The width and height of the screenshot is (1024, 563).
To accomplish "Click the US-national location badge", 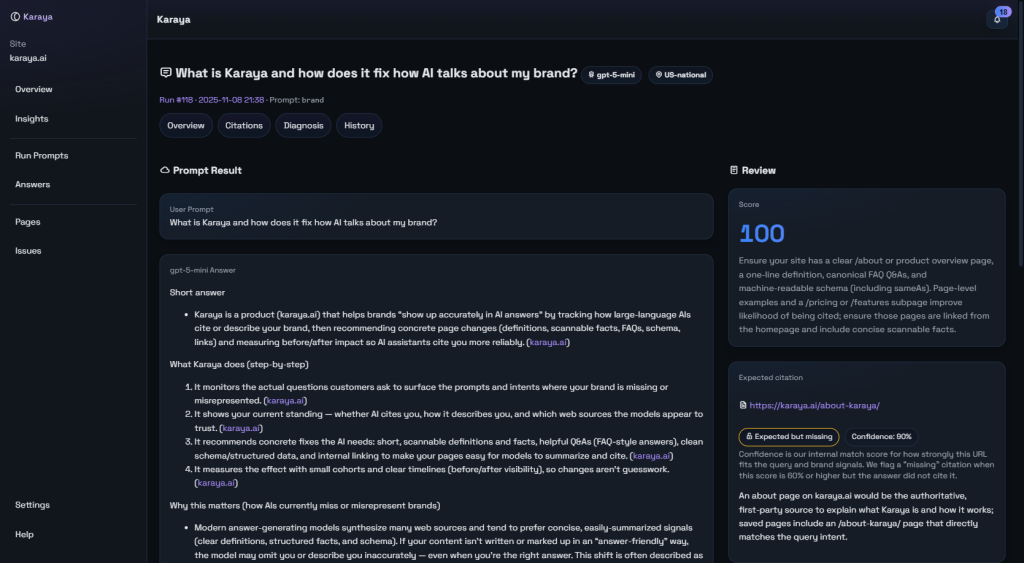I will [680, 75].
